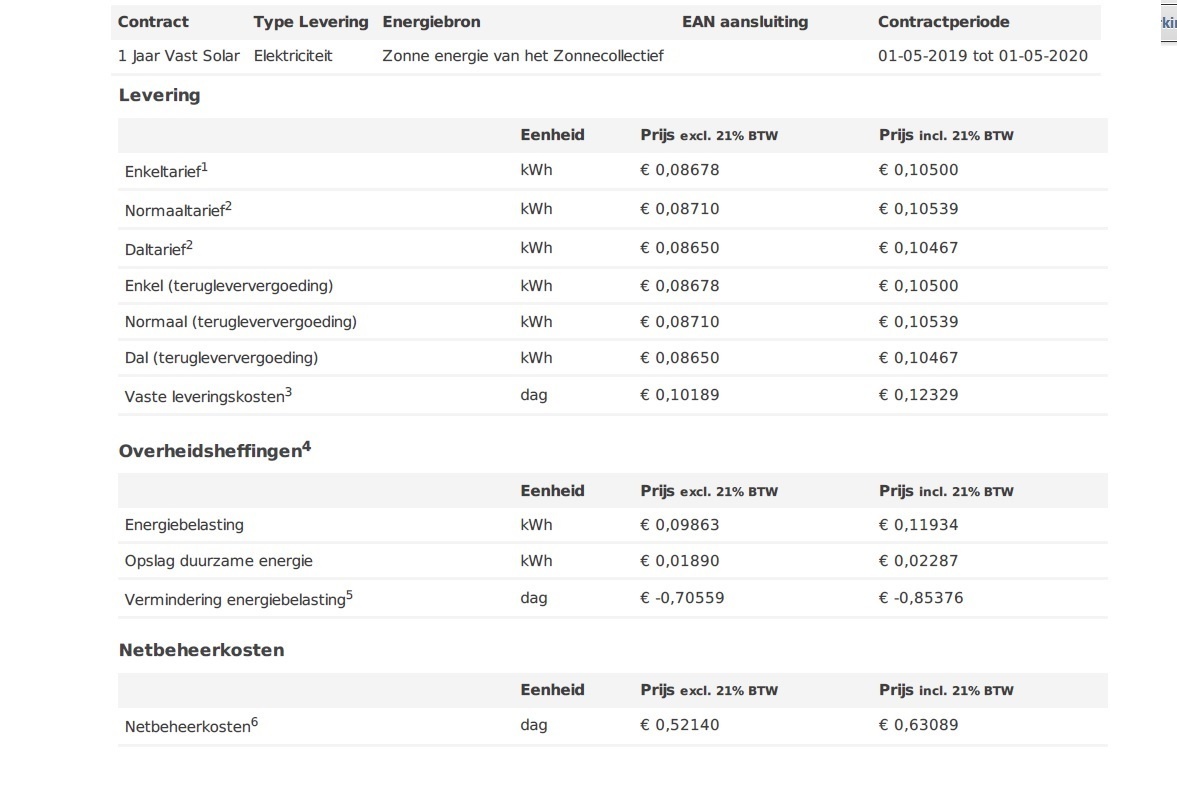This screenshot has width=1177, height=794.
Task: Click the Energiebelasting row label
Action: point(184,525)
